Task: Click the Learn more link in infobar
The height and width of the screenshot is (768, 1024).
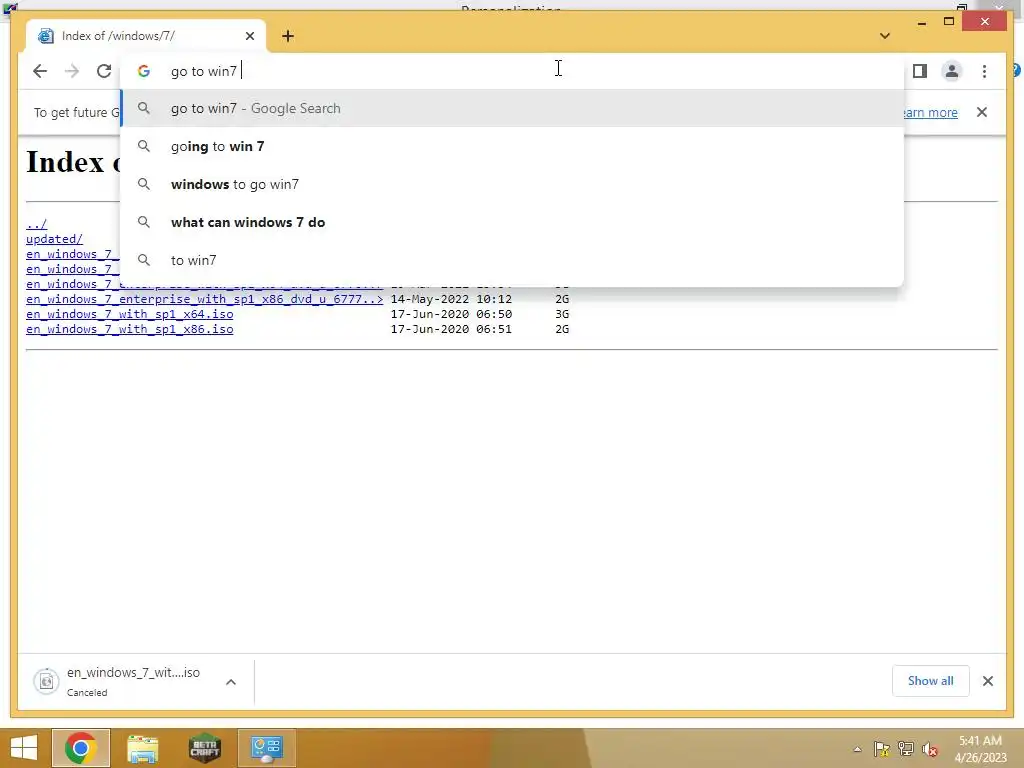Action: coord(929,112)
